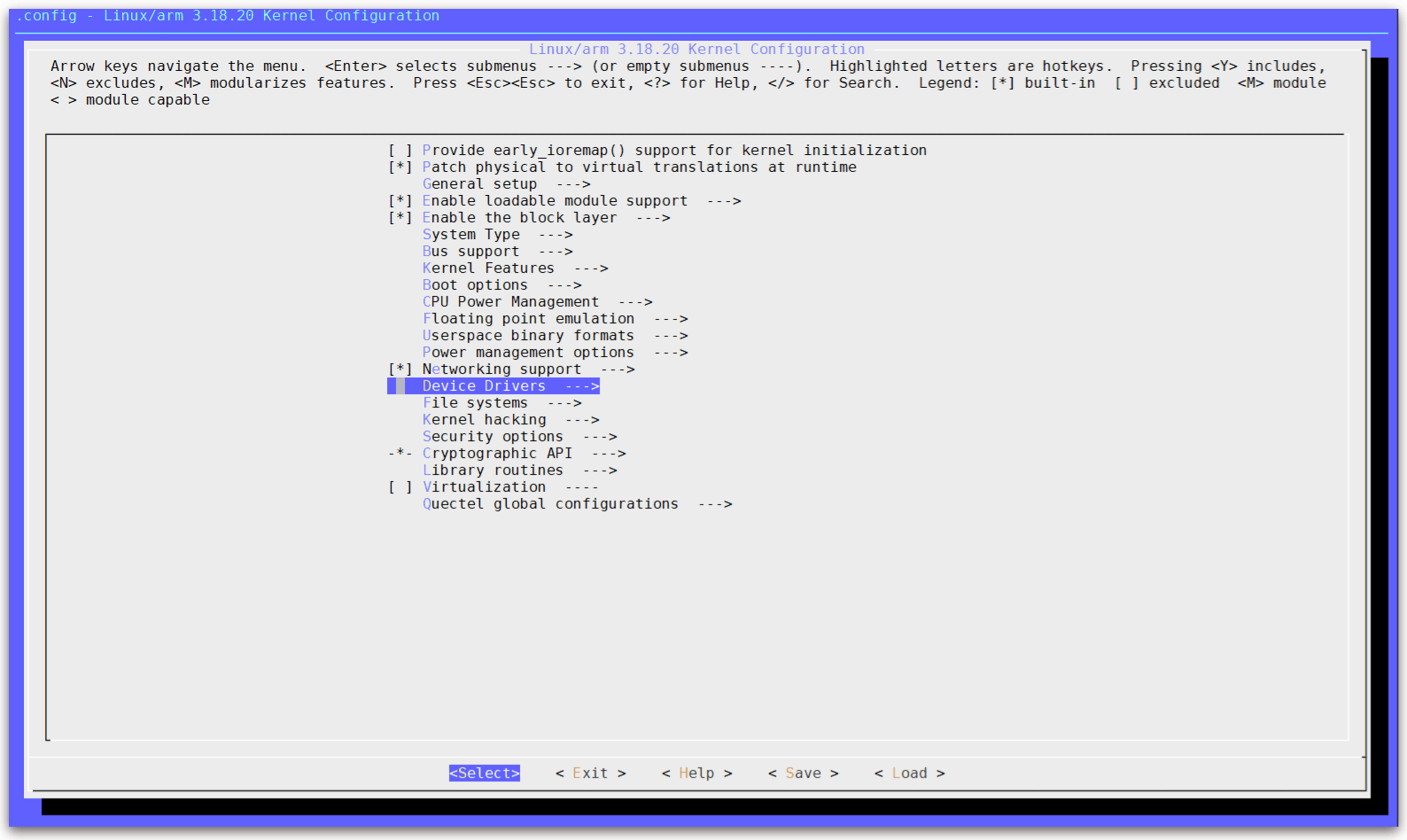The width and height of the screenshot is (1407, 840).
Task: Click arrow after Enable loadable module support
Action: tap(724, 201)
